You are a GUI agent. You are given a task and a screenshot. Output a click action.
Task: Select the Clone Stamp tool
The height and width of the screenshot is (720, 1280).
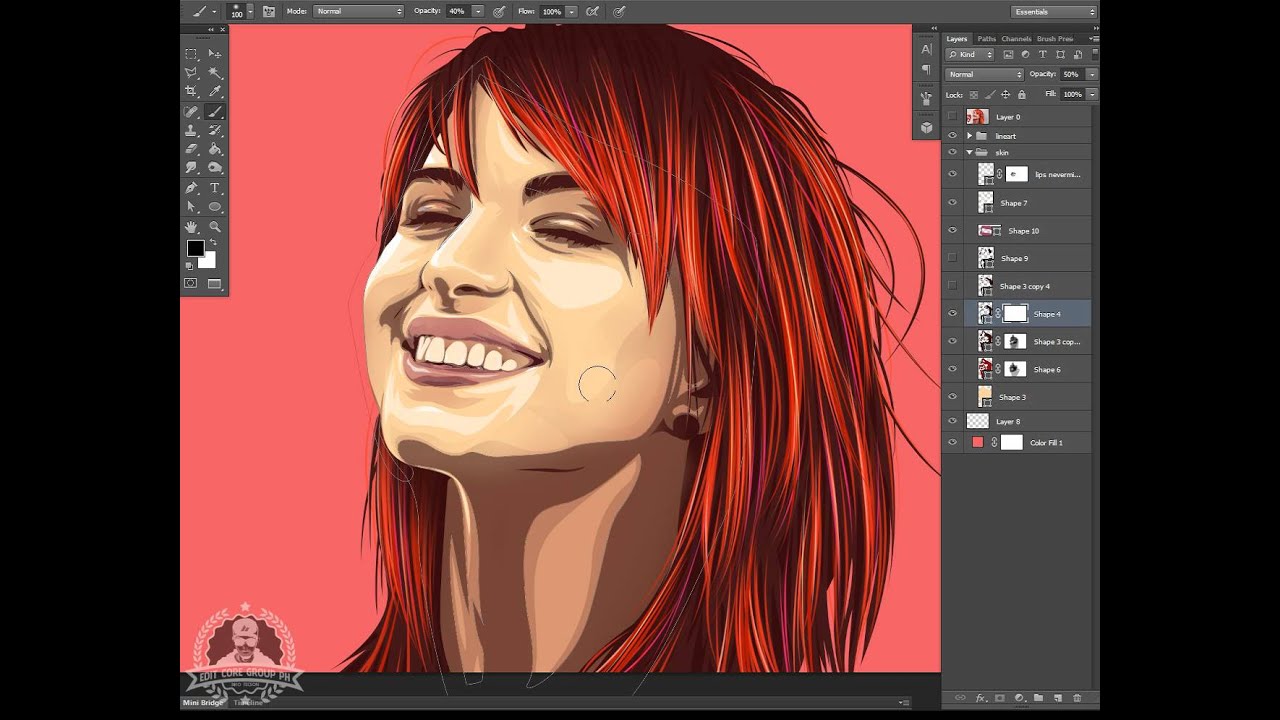(x=191, y=131)
